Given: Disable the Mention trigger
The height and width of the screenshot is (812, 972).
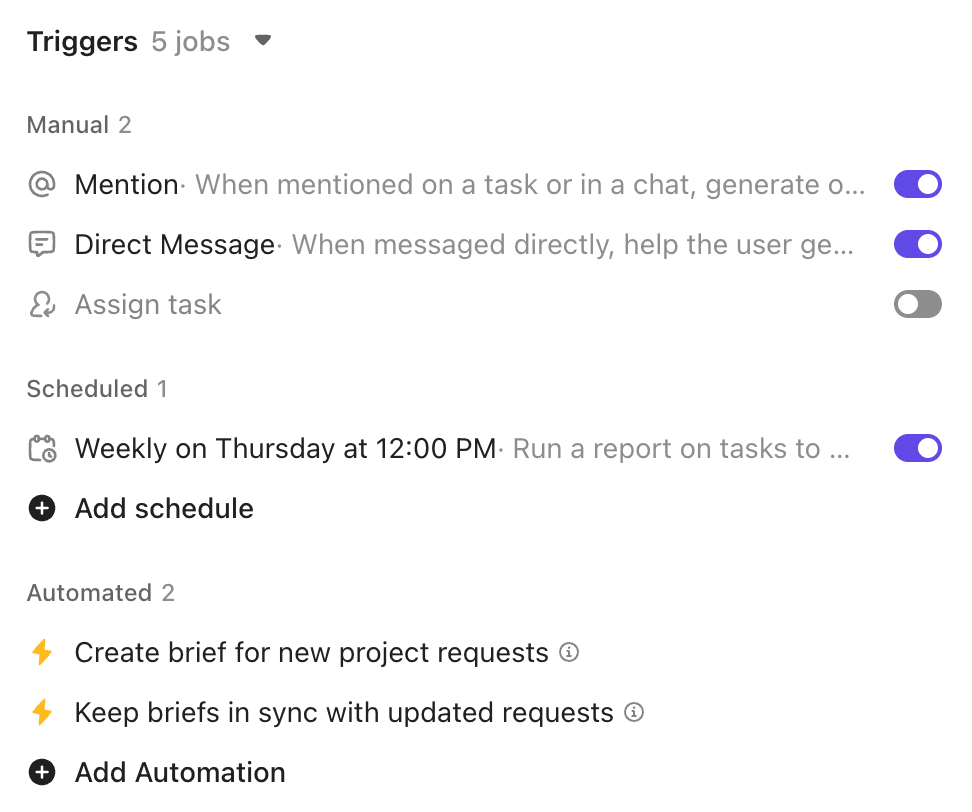Looking at the screenshot, I should tap(917, 184).
